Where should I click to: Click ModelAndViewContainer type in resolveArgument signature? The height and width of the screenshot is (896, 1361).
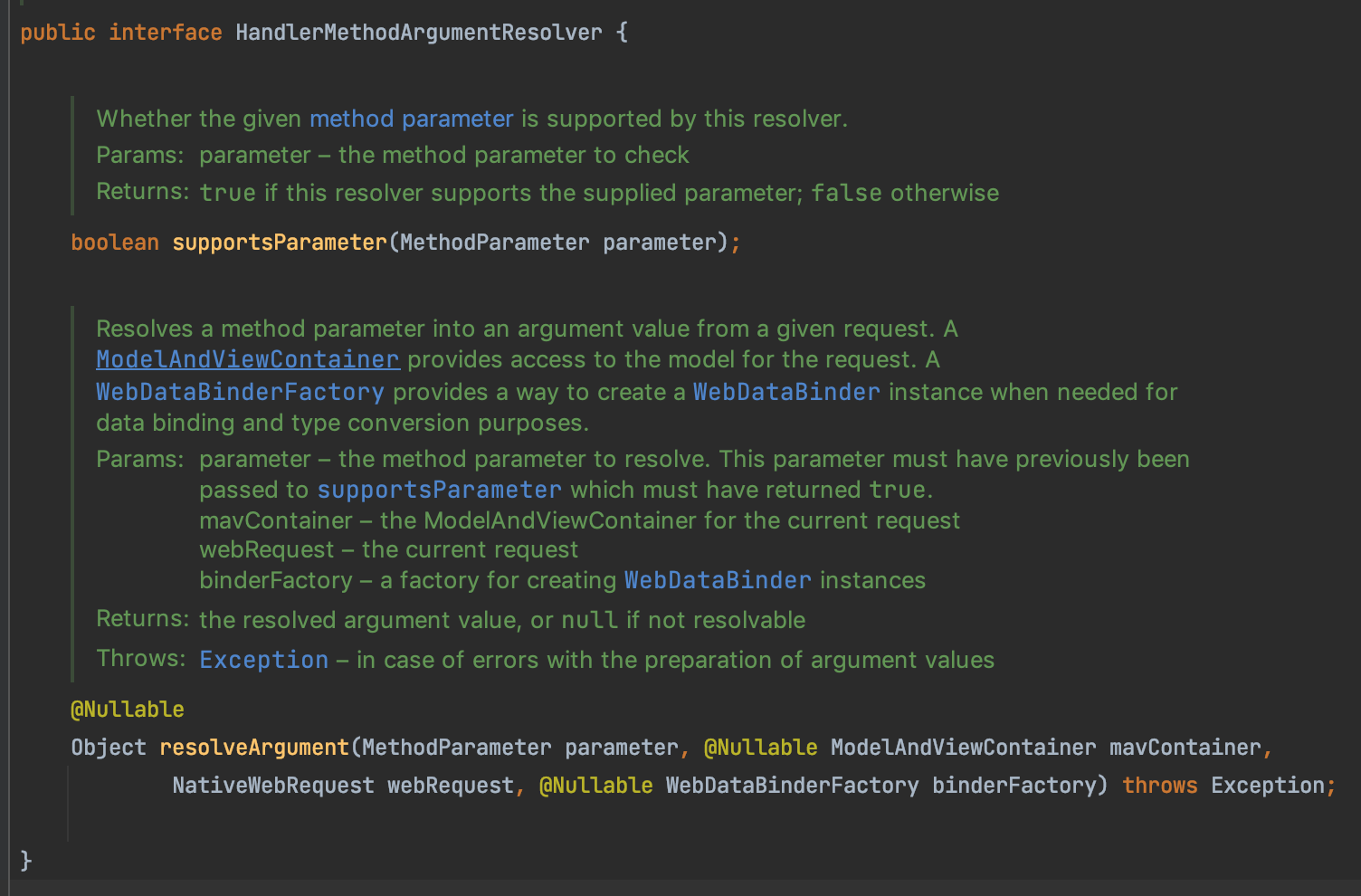(x=964, y=748)
